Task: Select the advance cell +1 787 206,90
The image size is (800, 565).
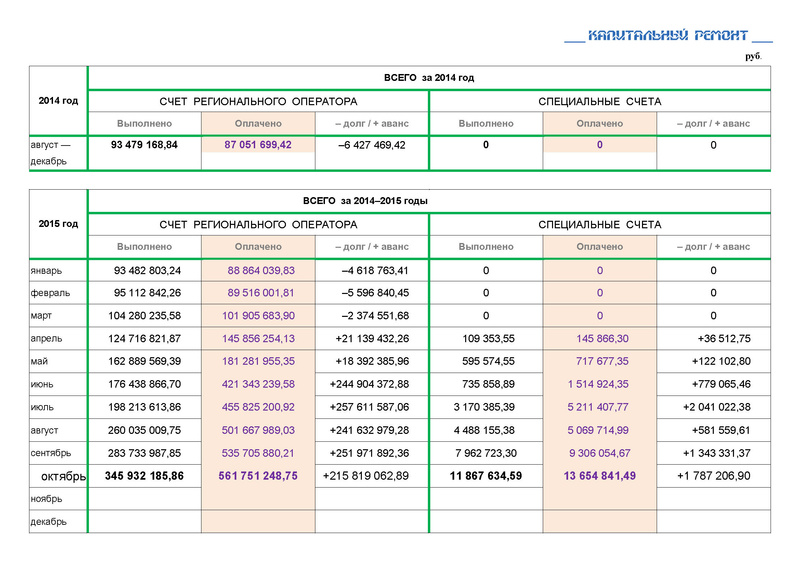Action: point(713,477)
